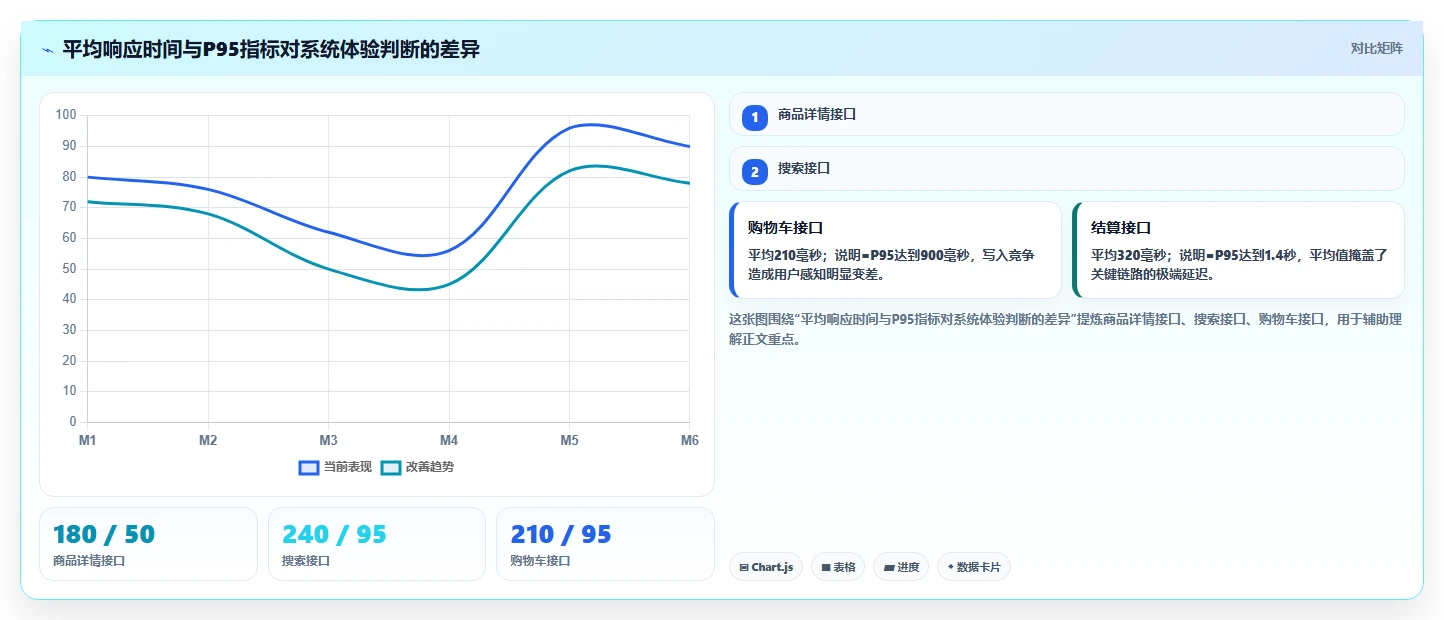Click the 180 / 50 stat card

(148, 544)
